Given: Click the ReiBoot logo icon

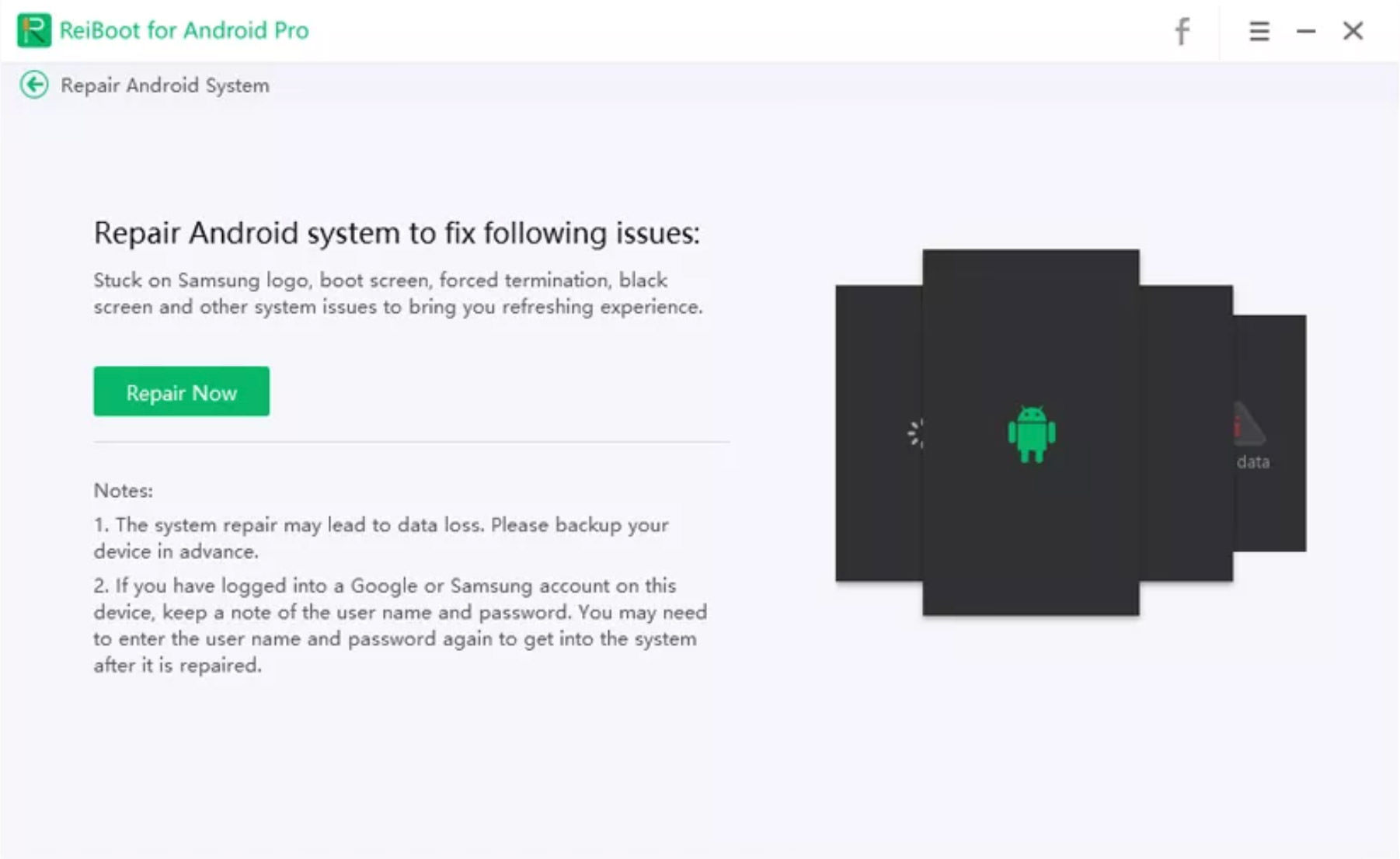Looking at the screenshot, I should coord(34,30).
